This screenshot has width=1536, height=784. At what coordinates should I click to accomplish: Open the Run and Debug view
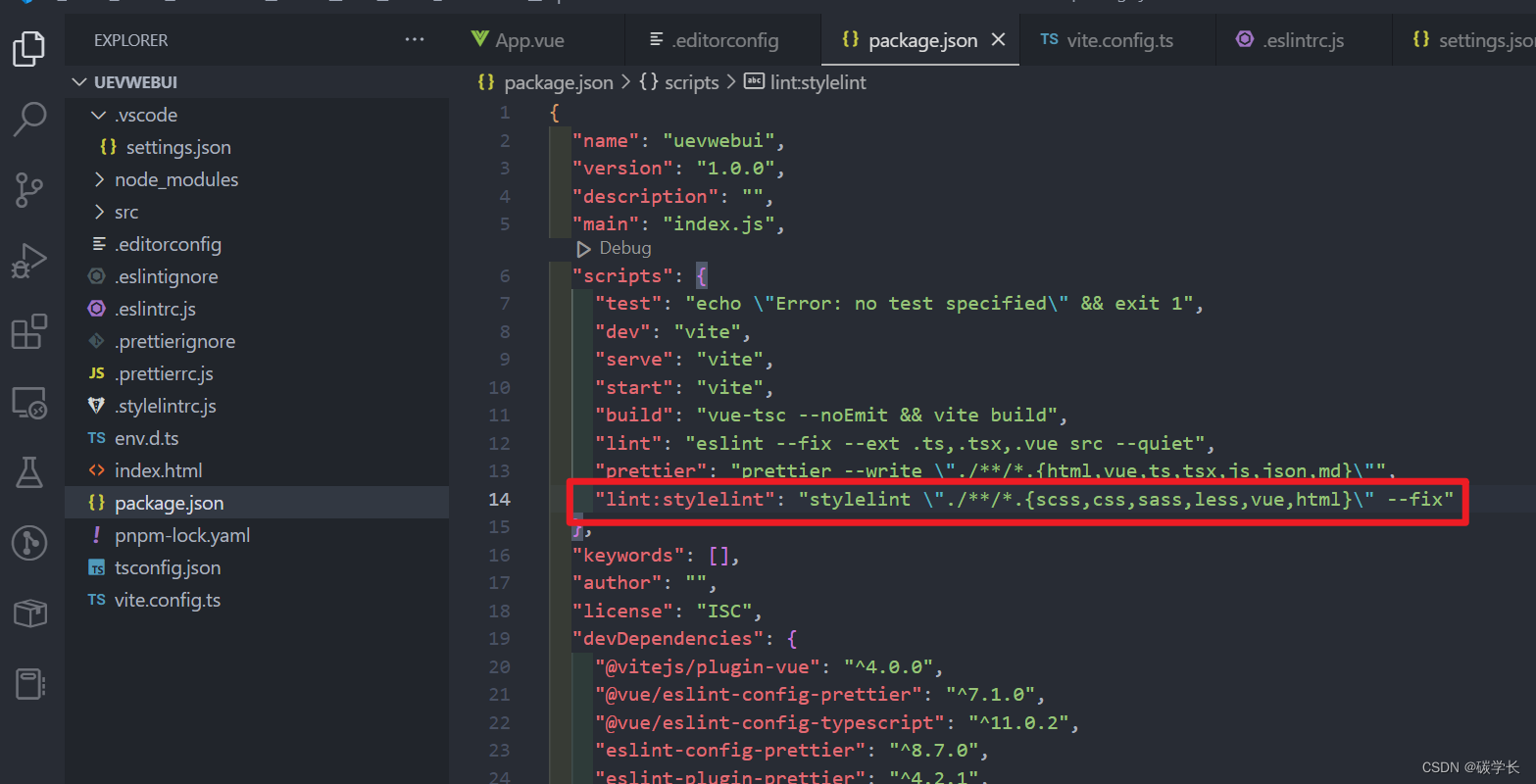(29, 261)
